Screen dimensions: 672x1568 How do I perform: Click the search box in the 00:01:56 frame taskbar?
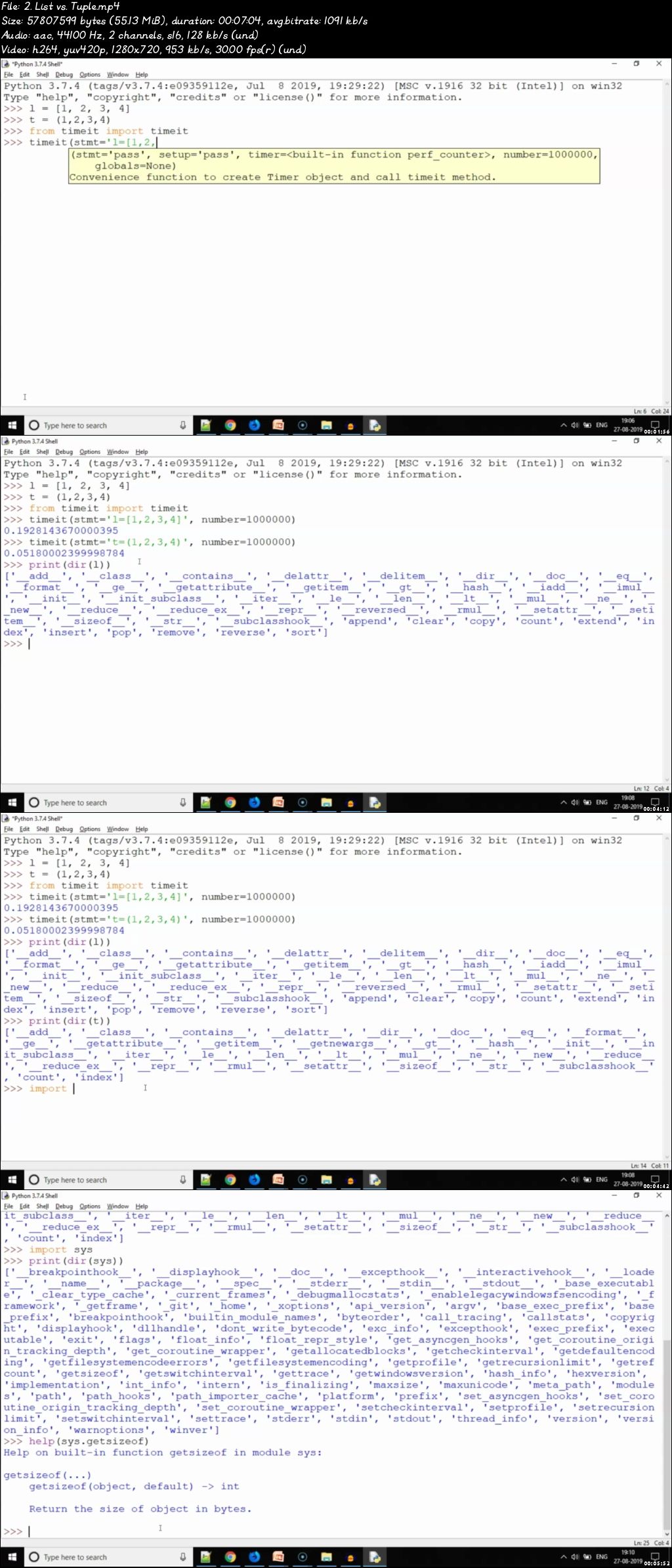coord(108,425)
